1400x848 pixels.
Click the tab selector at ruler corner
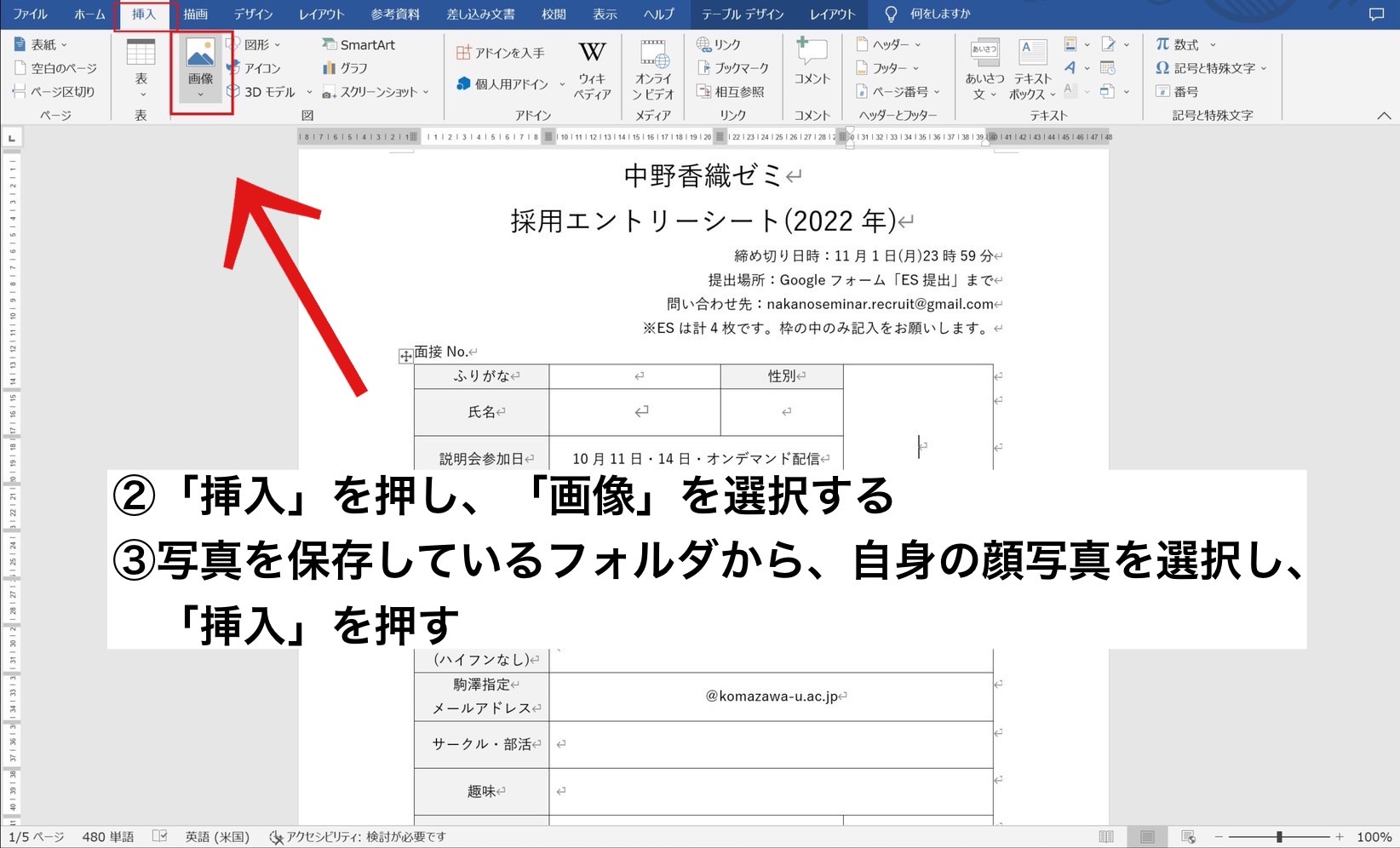coord(11,137)
